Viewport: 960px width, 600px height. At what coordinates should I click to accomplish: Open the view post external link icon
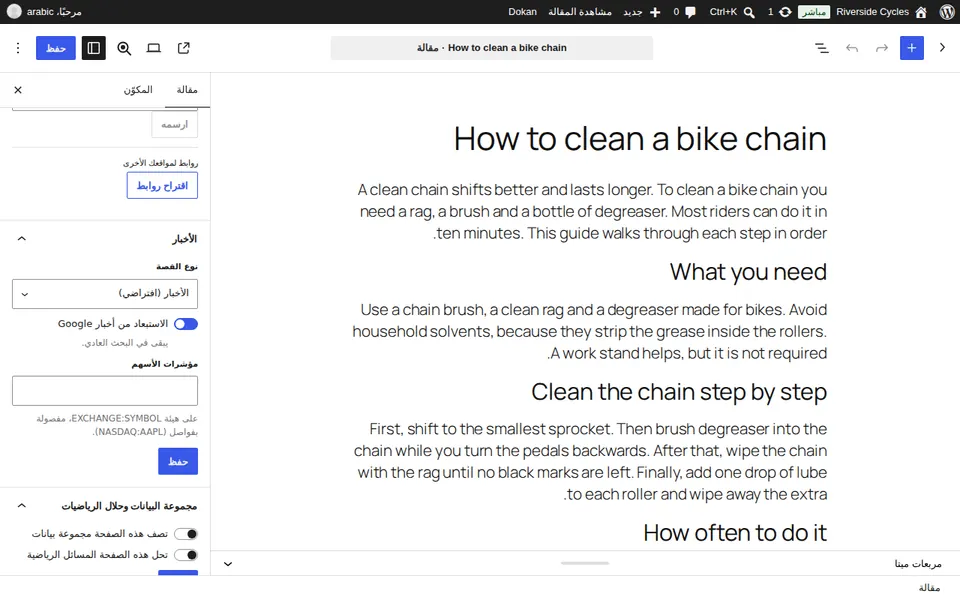click(184, 48)
